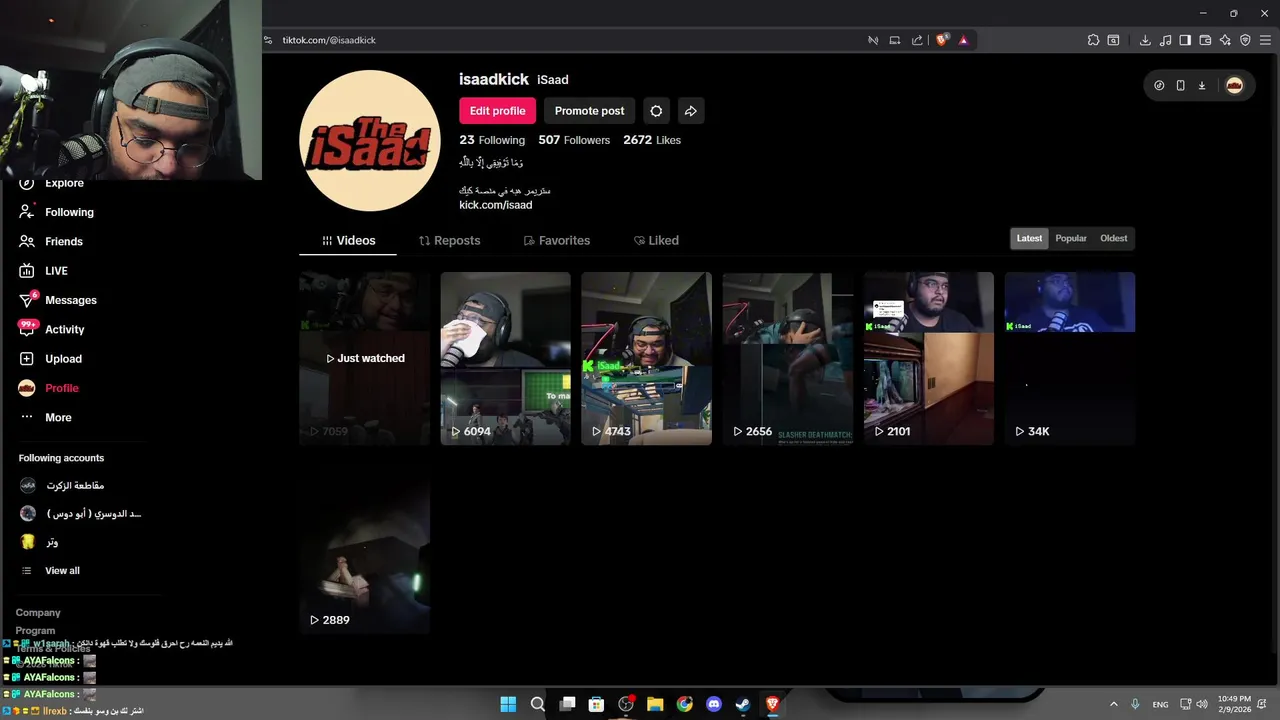1280x720 pixels.
Task: Open the video with 2889 views
Action: (x=364, y=547)
